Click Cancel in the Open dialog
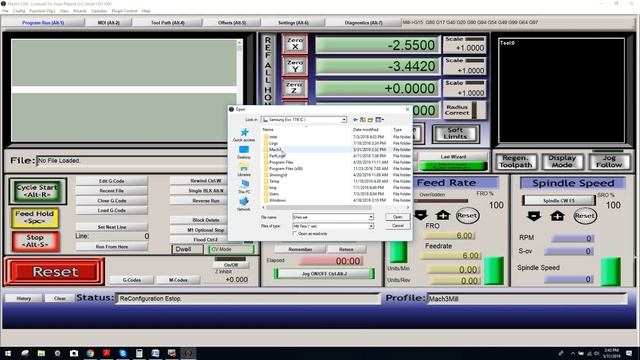The height and width of the screenshot is (360, 640). pos(398,226)
